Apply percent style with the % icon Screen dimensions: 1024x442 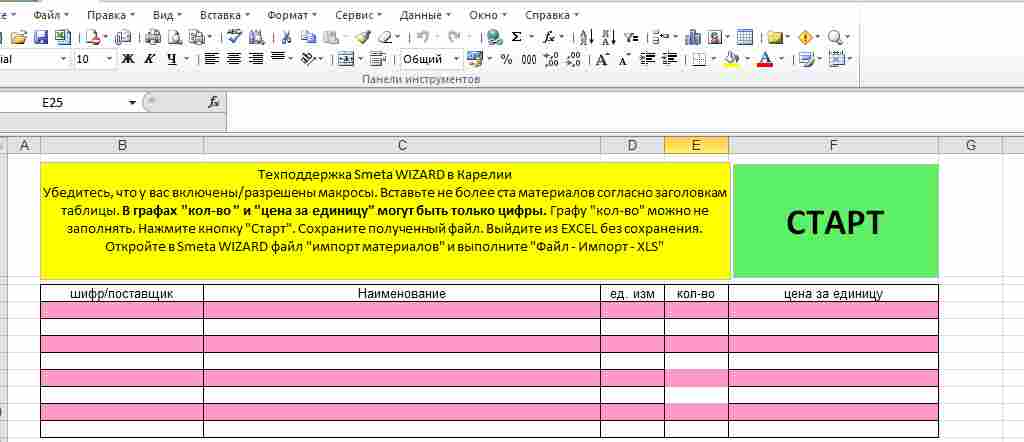[506, 59]
